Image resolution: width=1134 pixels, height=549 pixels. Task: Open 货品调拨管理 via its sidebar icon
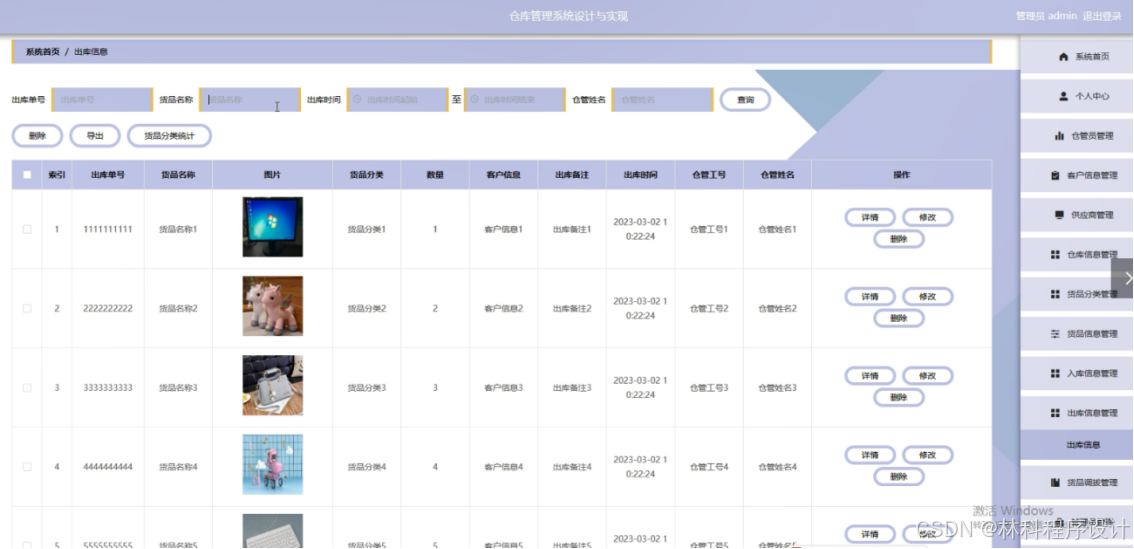[1055, 482]
